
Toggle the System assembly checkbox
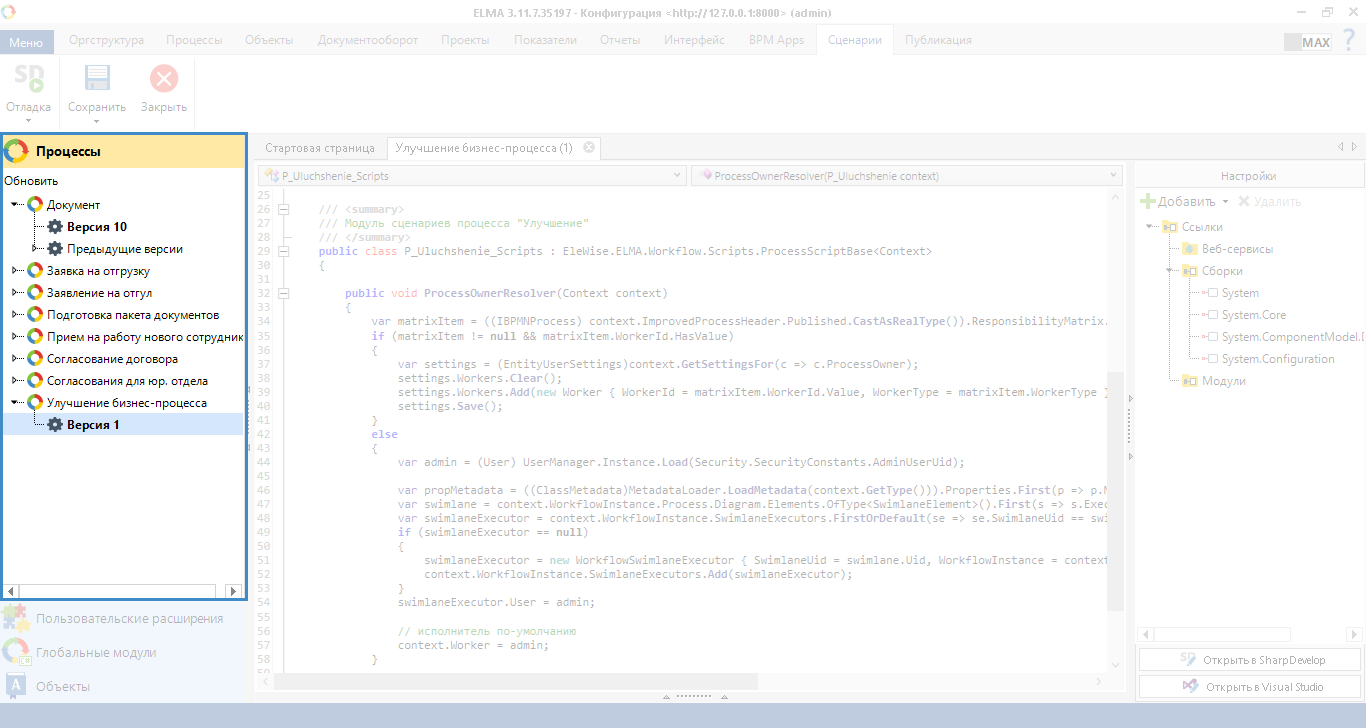click(1212, 293)
